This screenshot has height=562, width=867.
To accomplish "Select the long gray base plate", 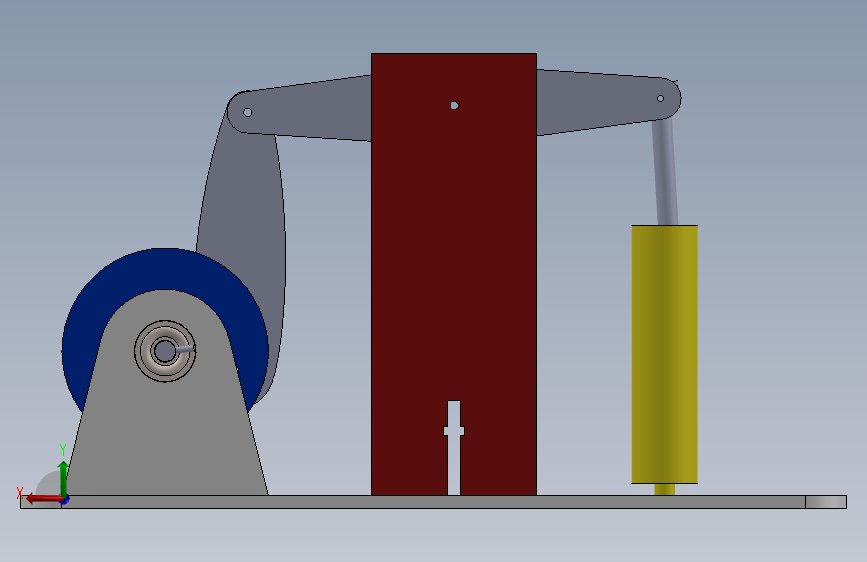I will 434,502.
